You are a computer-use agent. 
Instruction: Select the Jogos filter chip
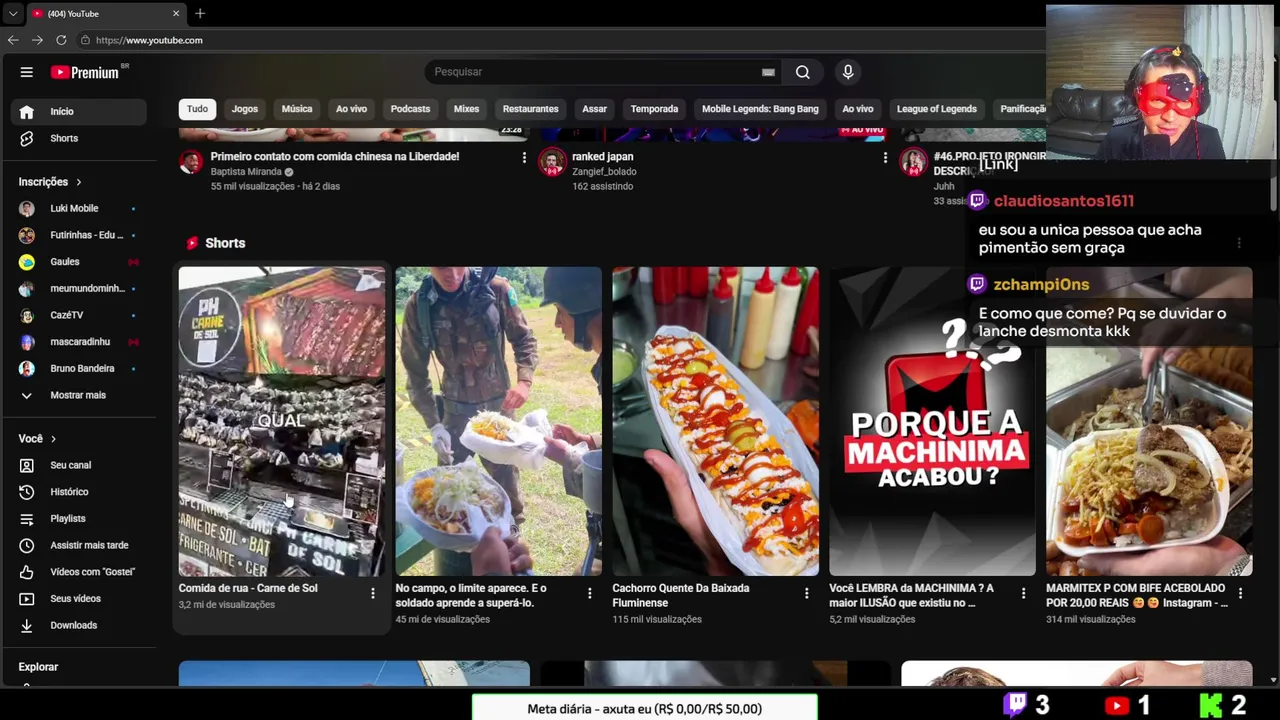(245, 109)
